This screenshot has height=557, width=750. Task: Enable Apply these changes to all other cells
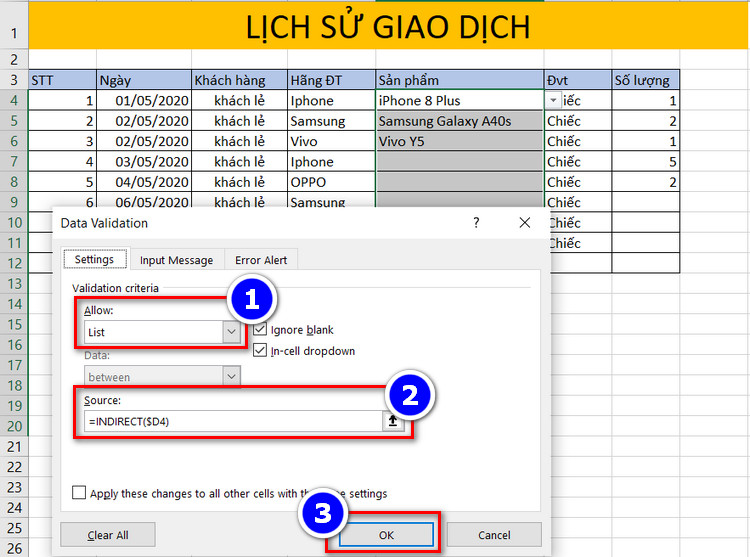[79, 492]
